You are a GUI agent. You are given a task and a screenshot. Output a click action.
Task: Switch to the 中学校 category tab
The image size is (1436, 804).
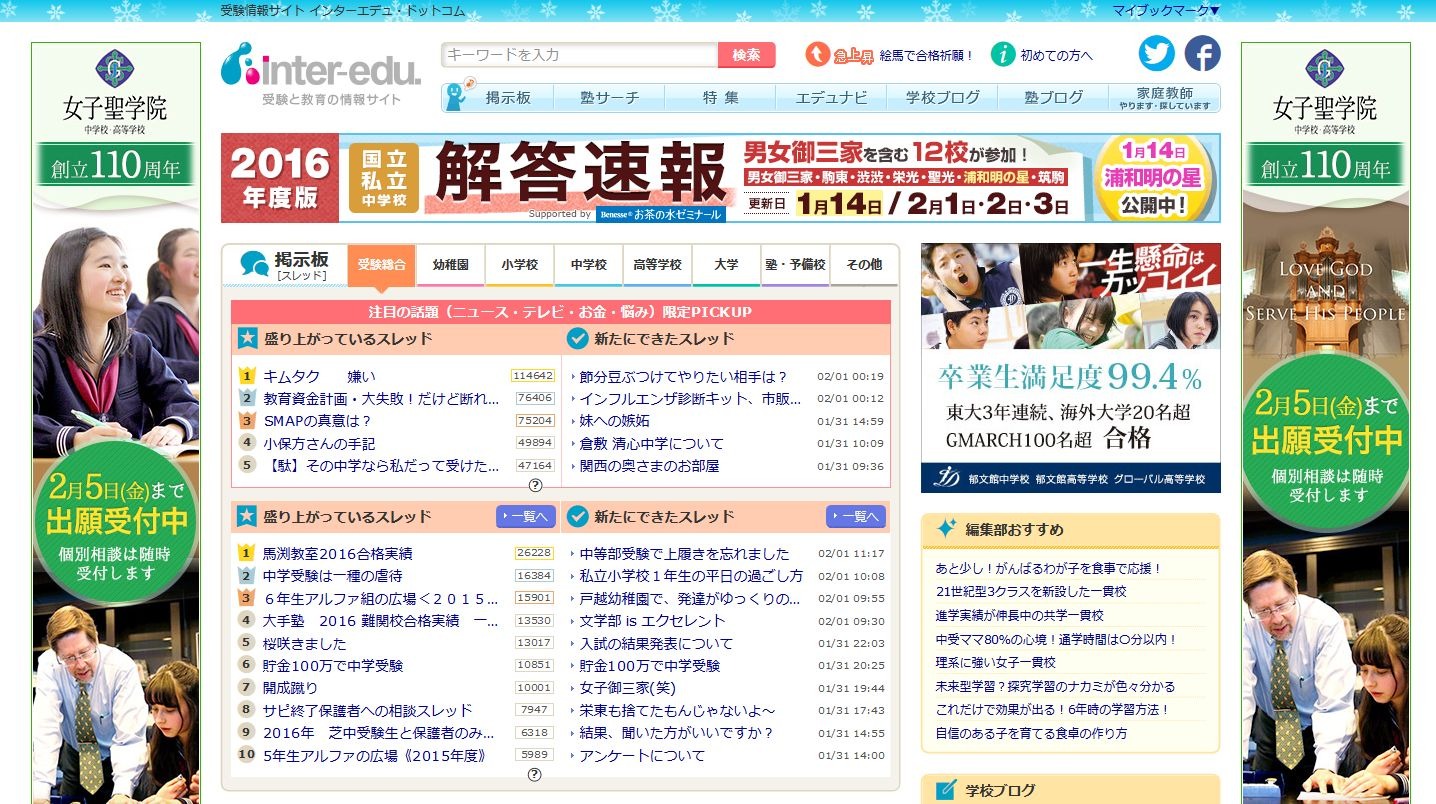588,264
